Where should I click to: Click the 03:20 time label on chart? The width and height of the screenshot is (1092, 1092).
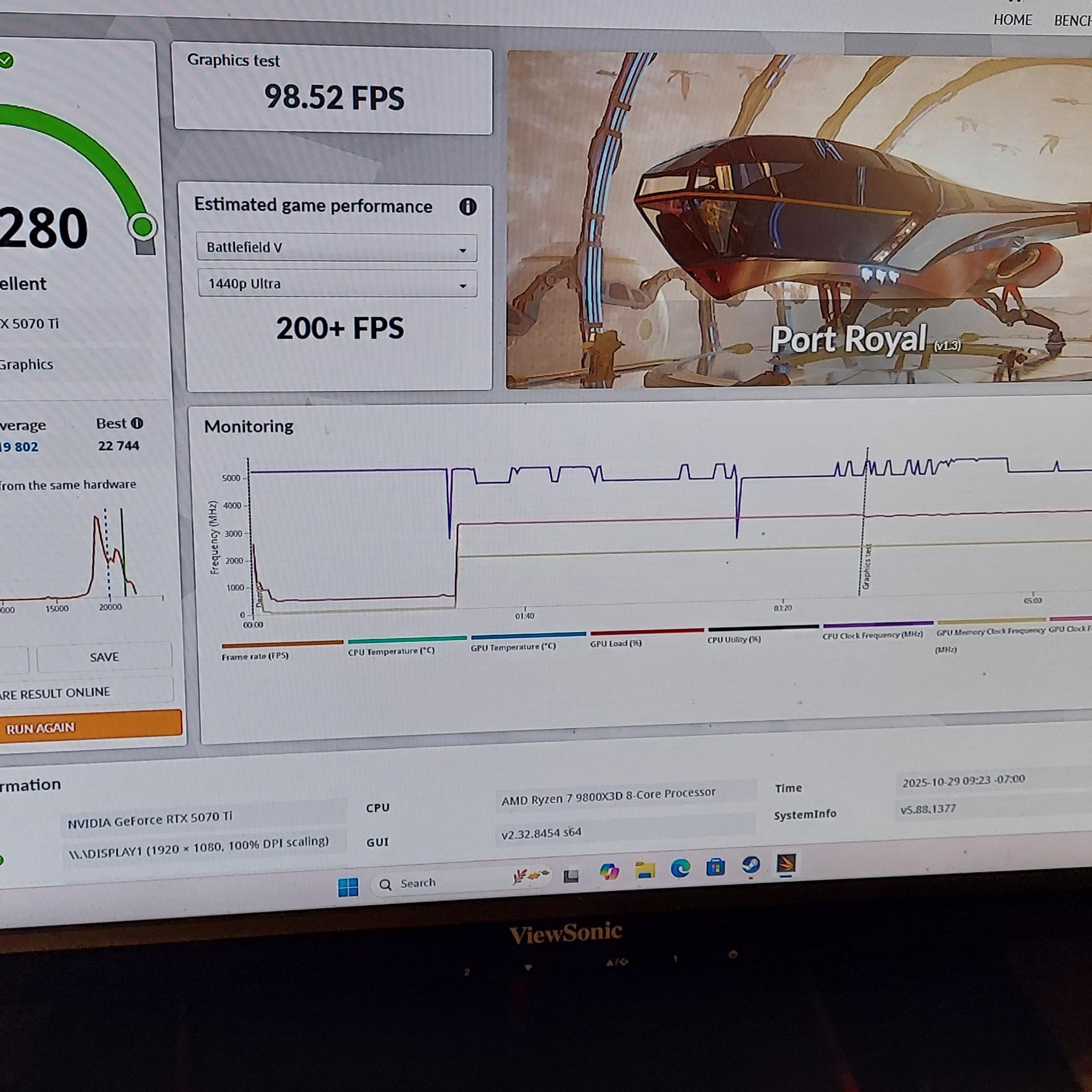point(782,608)
